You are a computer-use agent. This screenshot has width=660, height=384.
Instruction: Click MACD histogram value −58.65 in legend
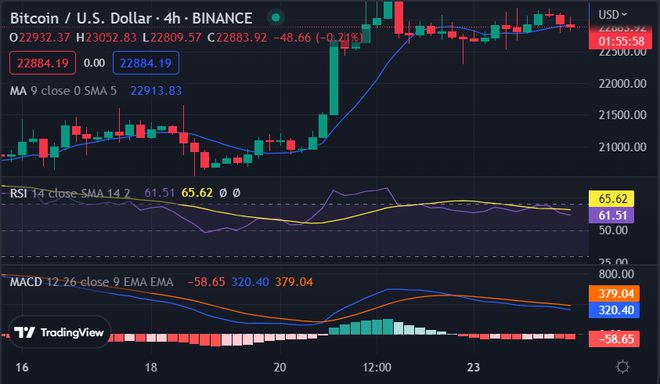(206, 282)
